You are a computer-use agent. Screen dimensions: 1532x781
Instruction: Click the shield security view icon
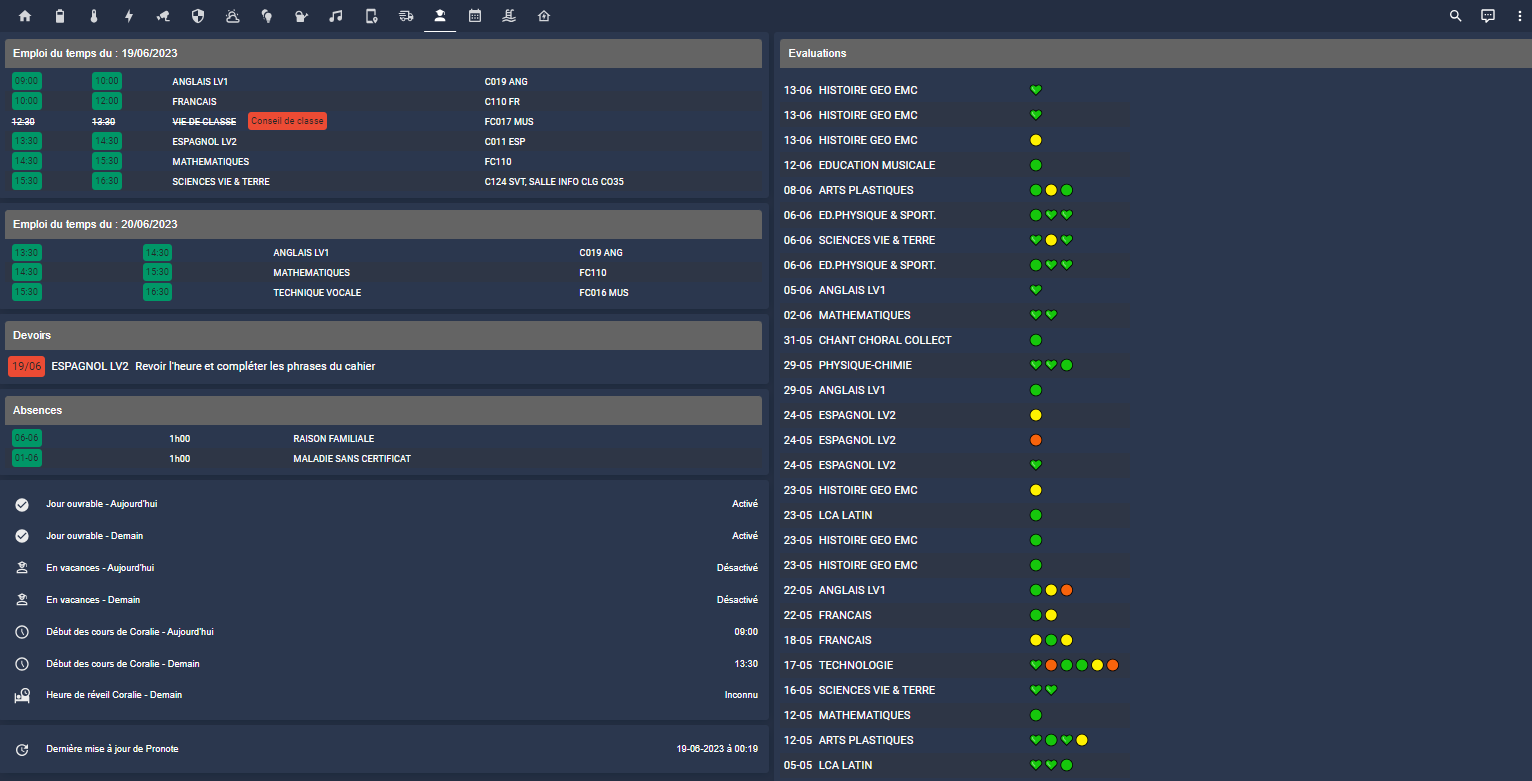(197, 16)
